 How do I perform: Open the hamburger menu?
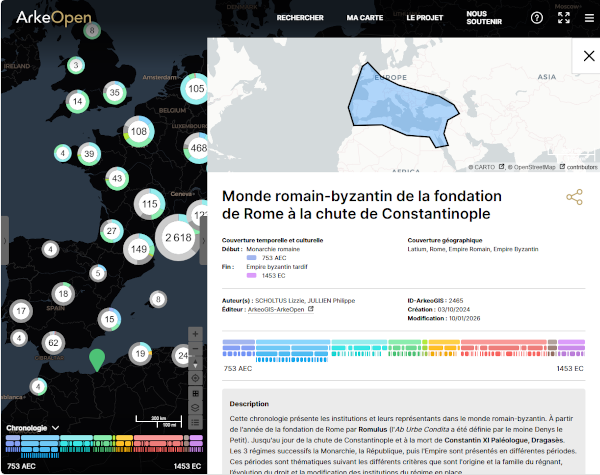point(589,18)
